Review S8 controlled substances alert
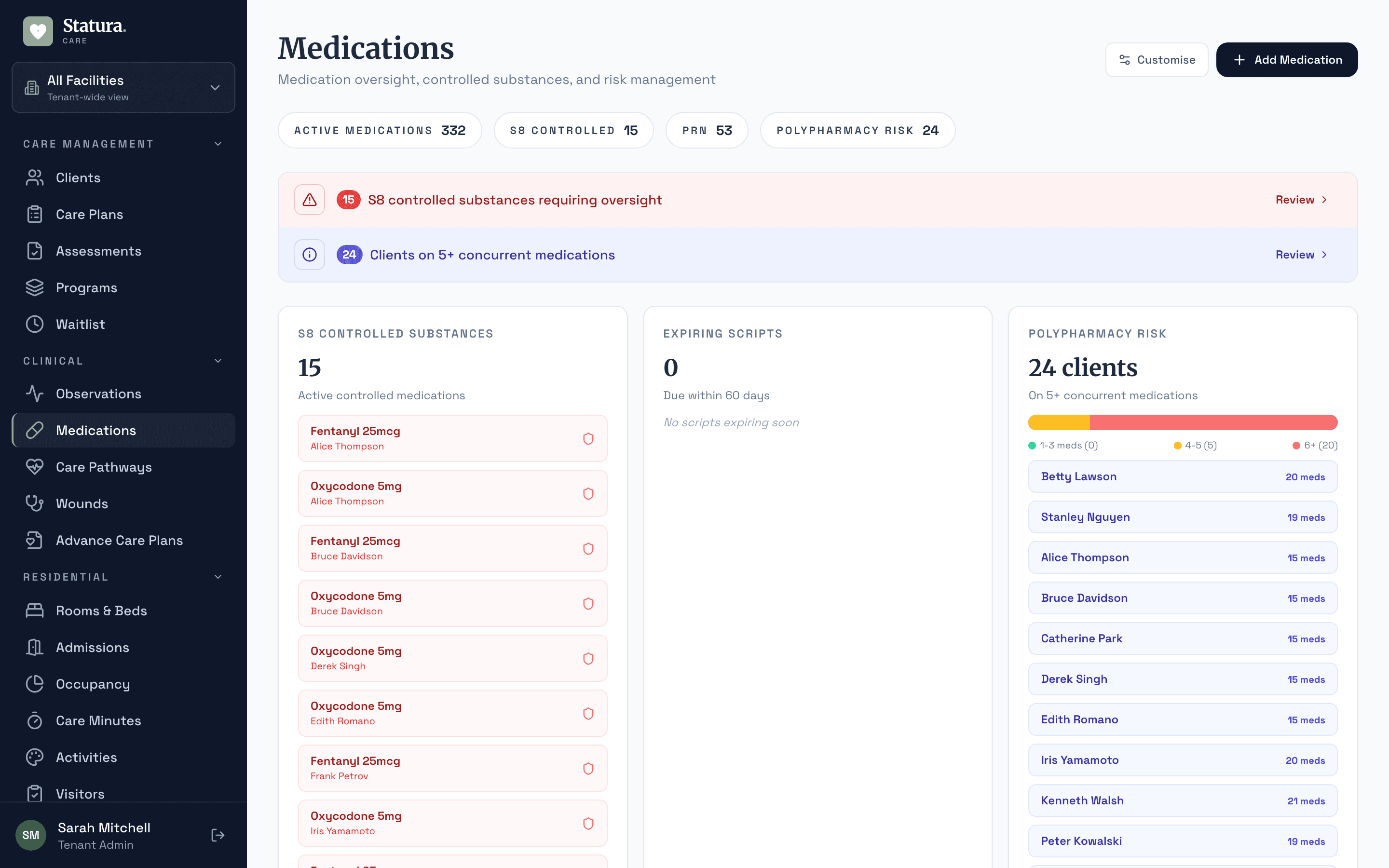The width and height of the screenshot is (1389, 868). [x=1301, y=200]
